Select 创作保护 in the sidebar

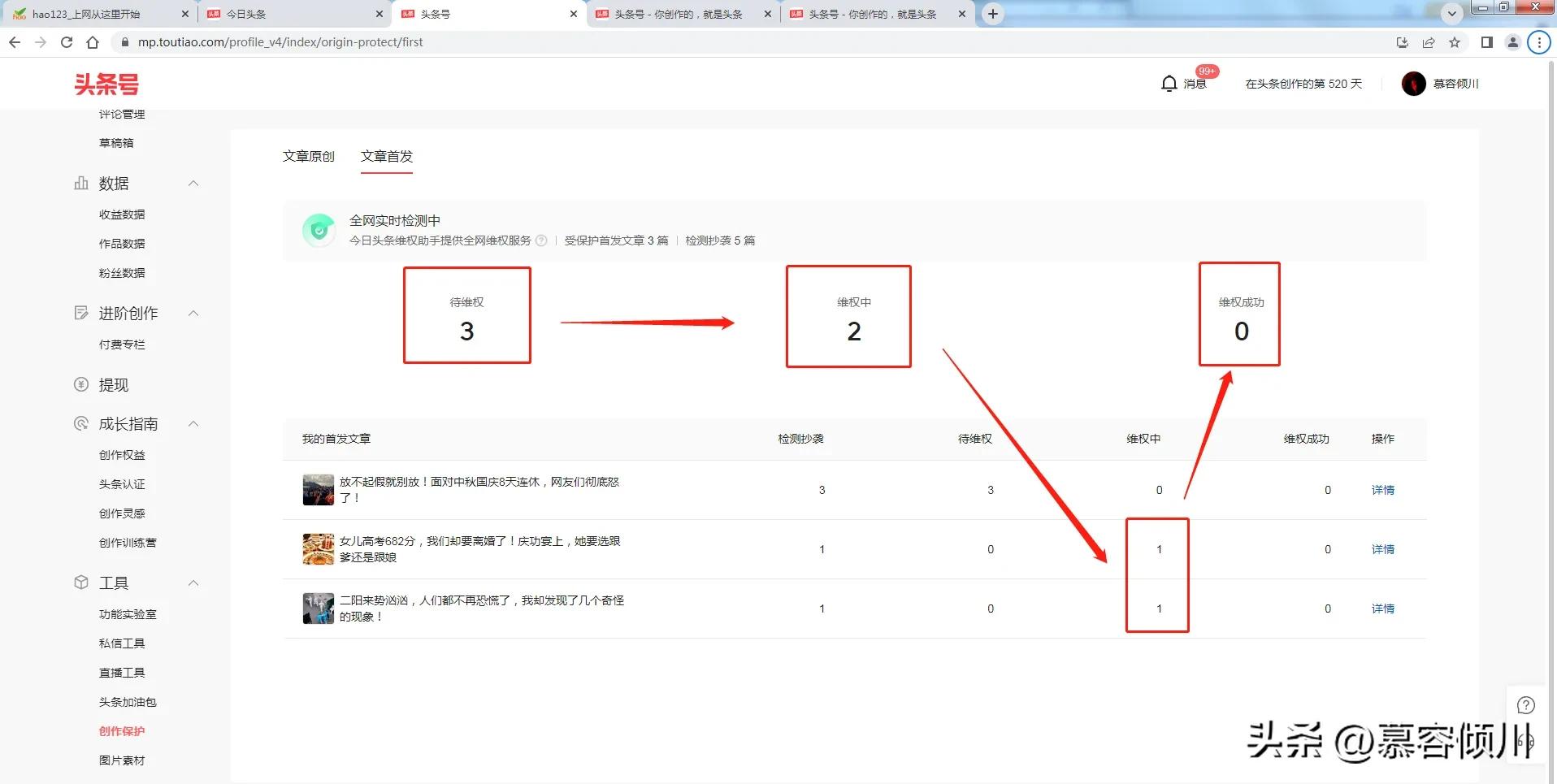(x=122, y=731)
